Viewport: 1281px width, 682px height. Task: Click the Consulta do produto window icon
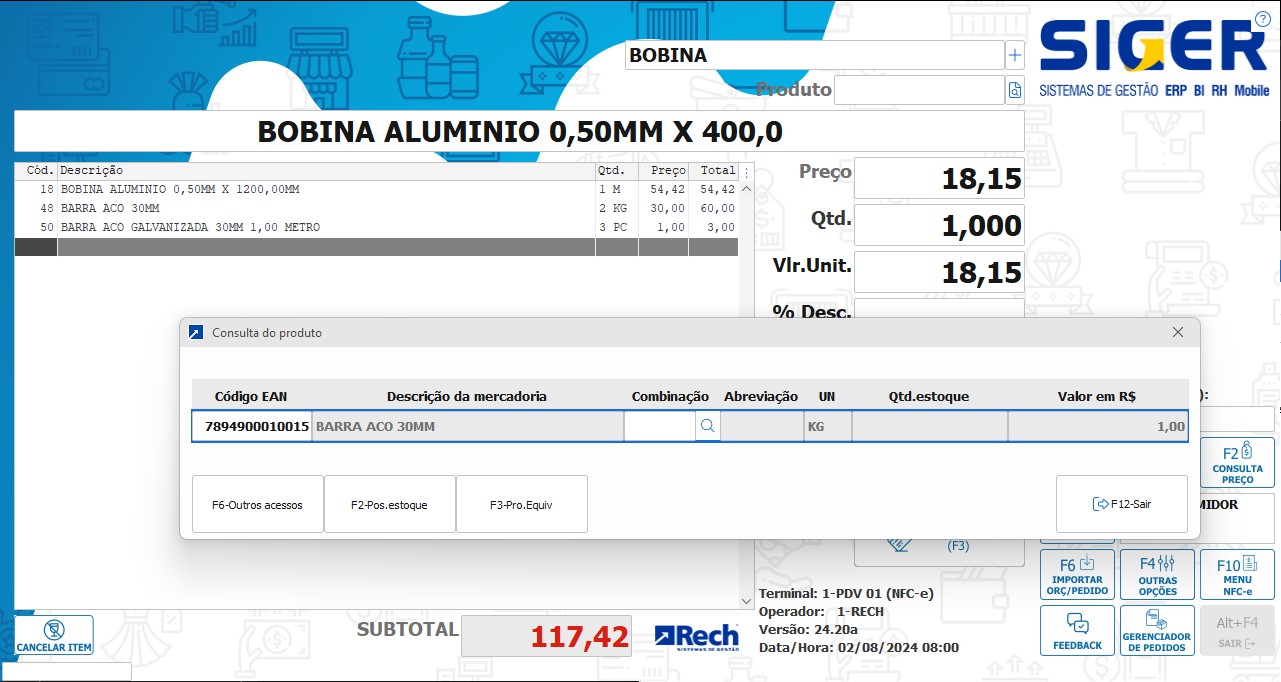point(195,332)
